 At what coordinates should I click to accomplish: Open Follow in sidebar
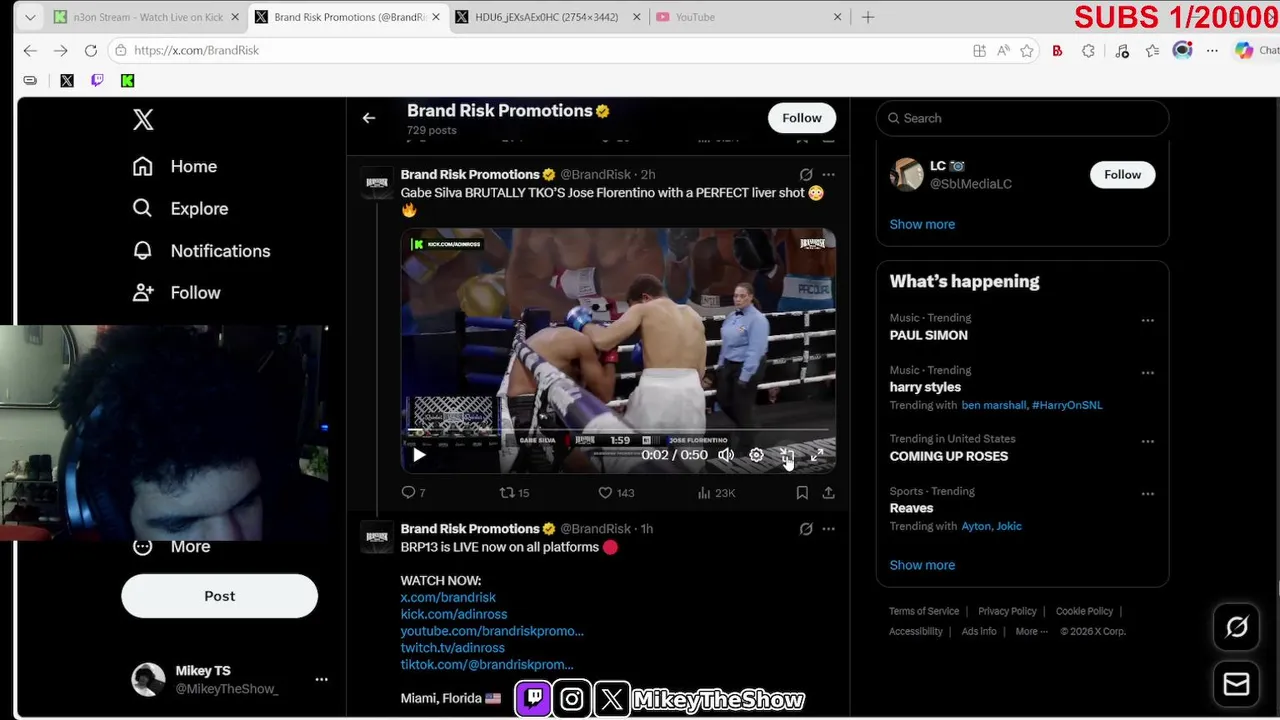(177, 293)
